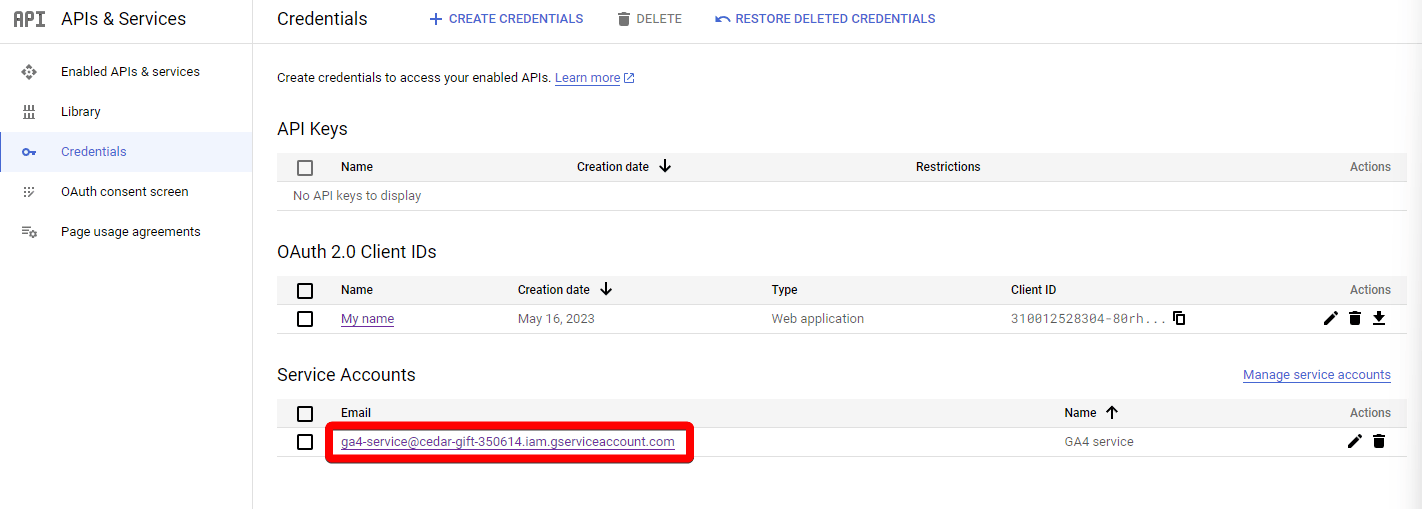Viewport: 1422px width, 509px height.
Task: Delete the GA4 service account
Action: (x=1379, y=442)
